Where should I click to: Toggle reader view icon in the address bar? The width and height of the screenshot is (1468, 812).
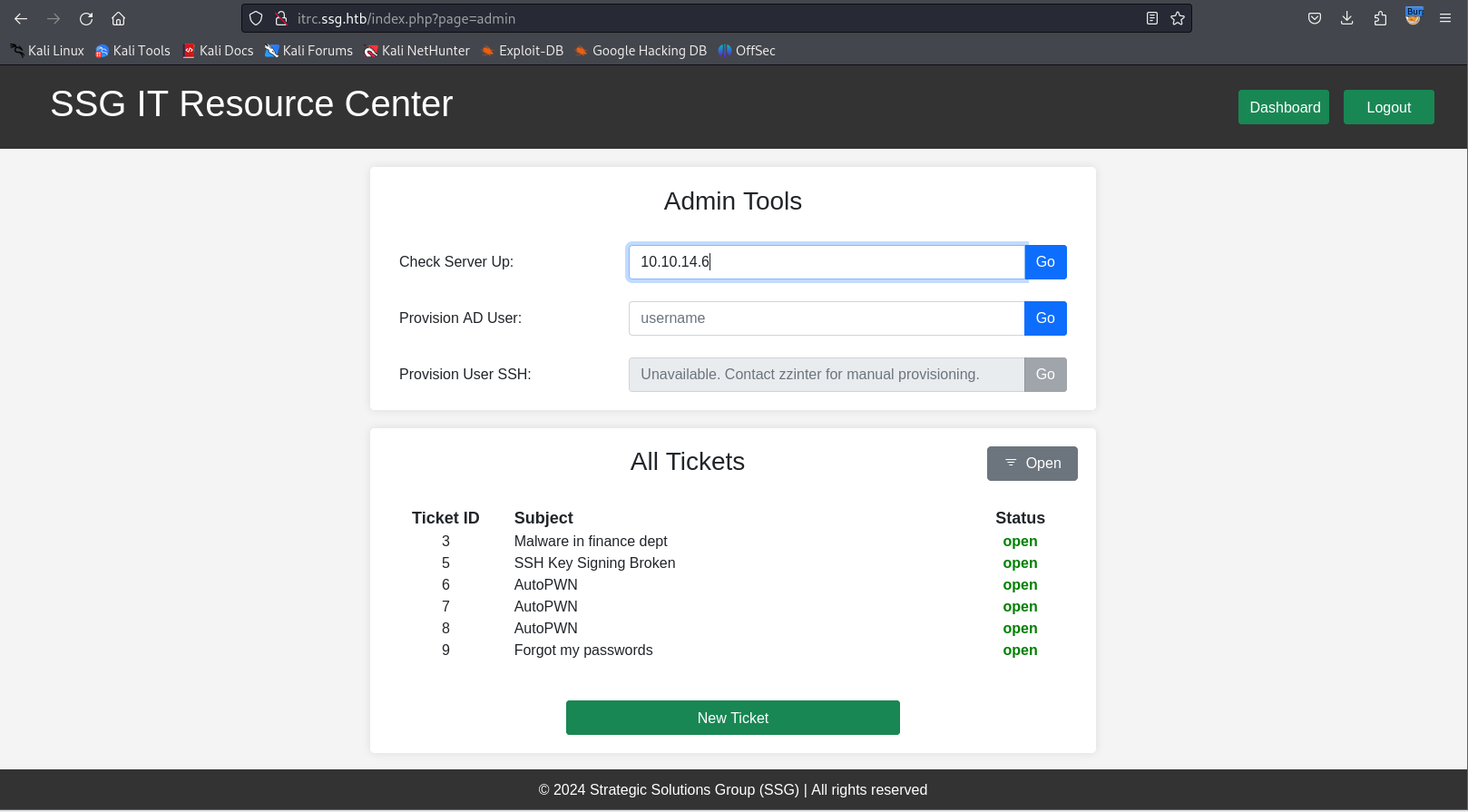[1152, 18]
